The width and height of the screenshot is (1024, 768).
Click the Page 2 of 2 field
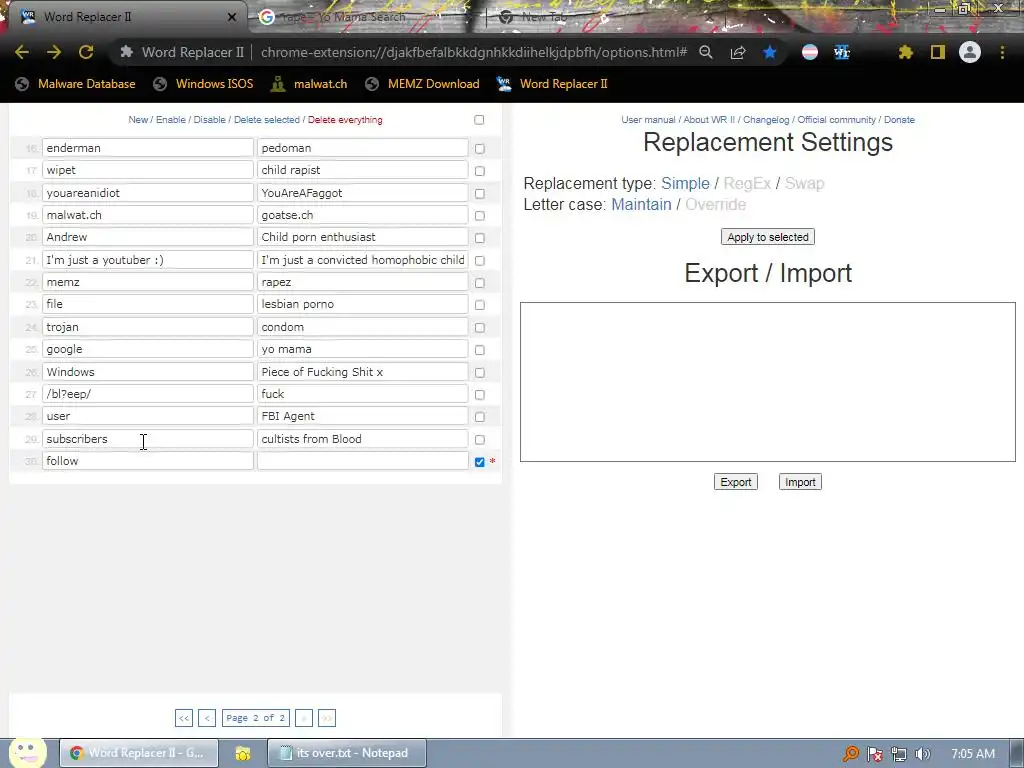[x=255, y=718]
